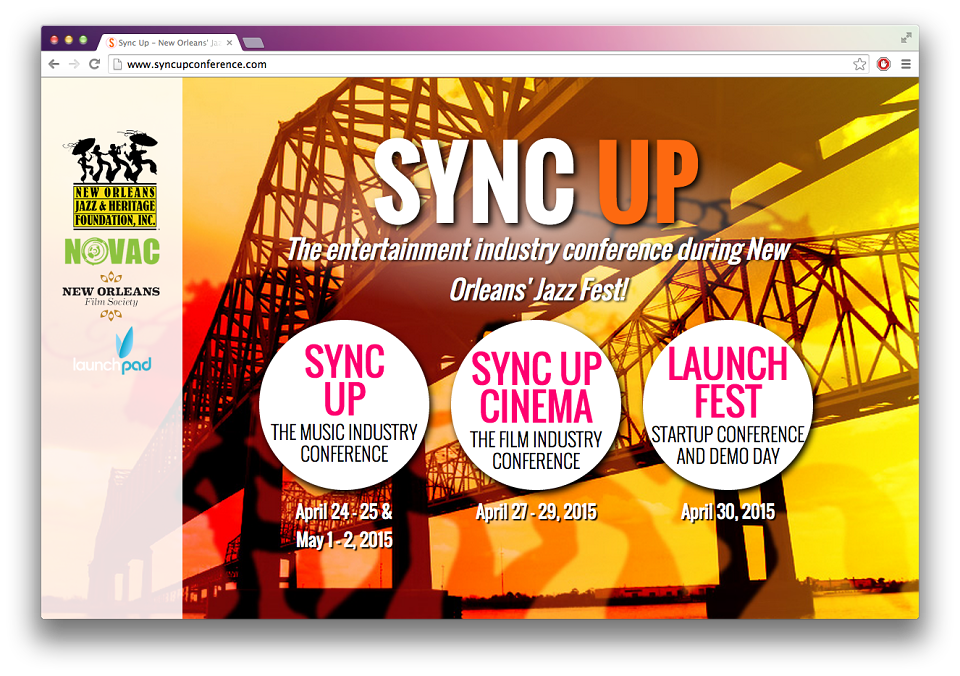Close the Sync Up browser tab
The height and width of the screenshot is (676, 960).
point(230,43)
